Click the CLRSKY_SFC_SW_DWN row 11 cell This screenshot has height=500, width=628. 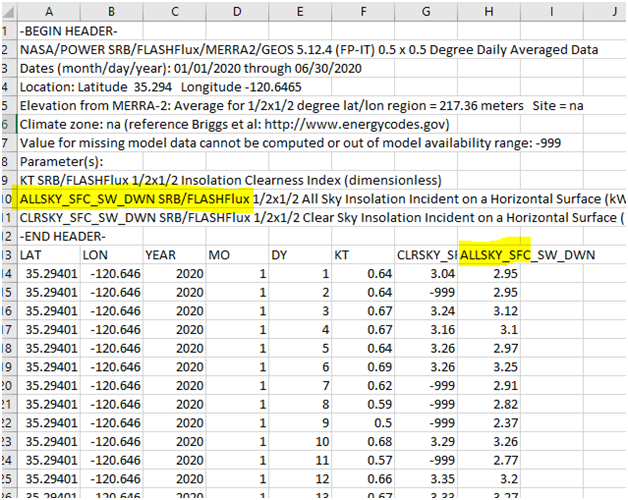pyautogui.click(x=322, y=218)
